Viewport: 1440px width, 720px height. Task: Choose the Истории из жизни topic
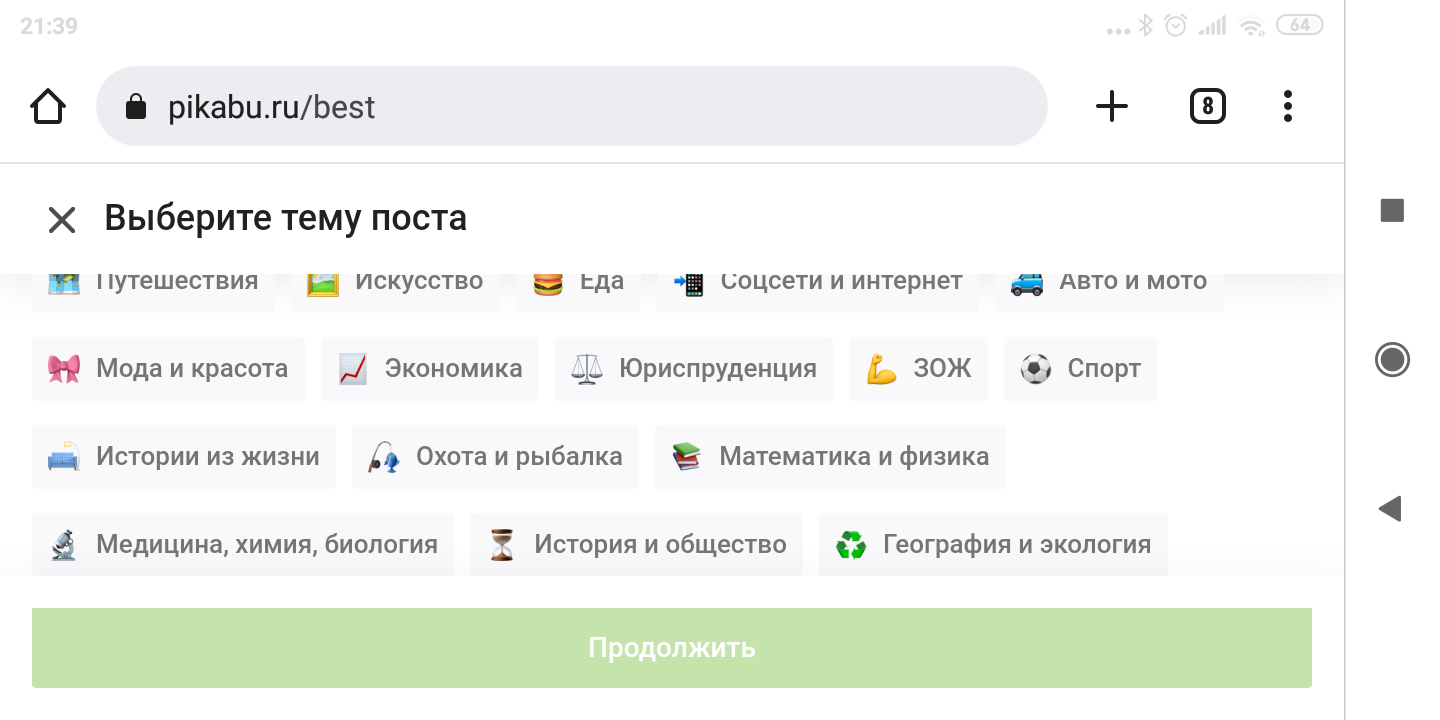(184, 457)
